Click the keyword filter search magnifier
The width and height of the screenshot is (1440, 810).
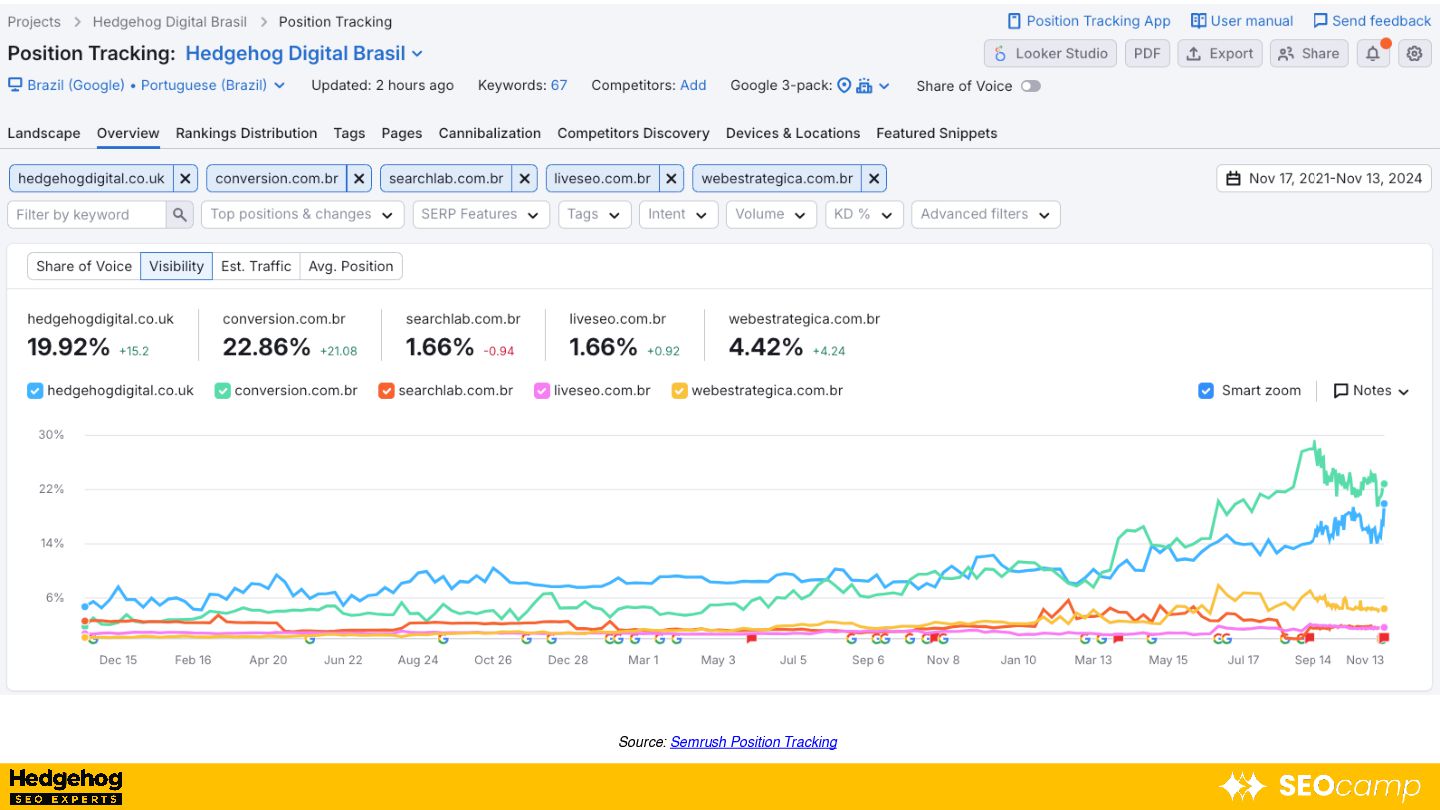coord(180,214)
